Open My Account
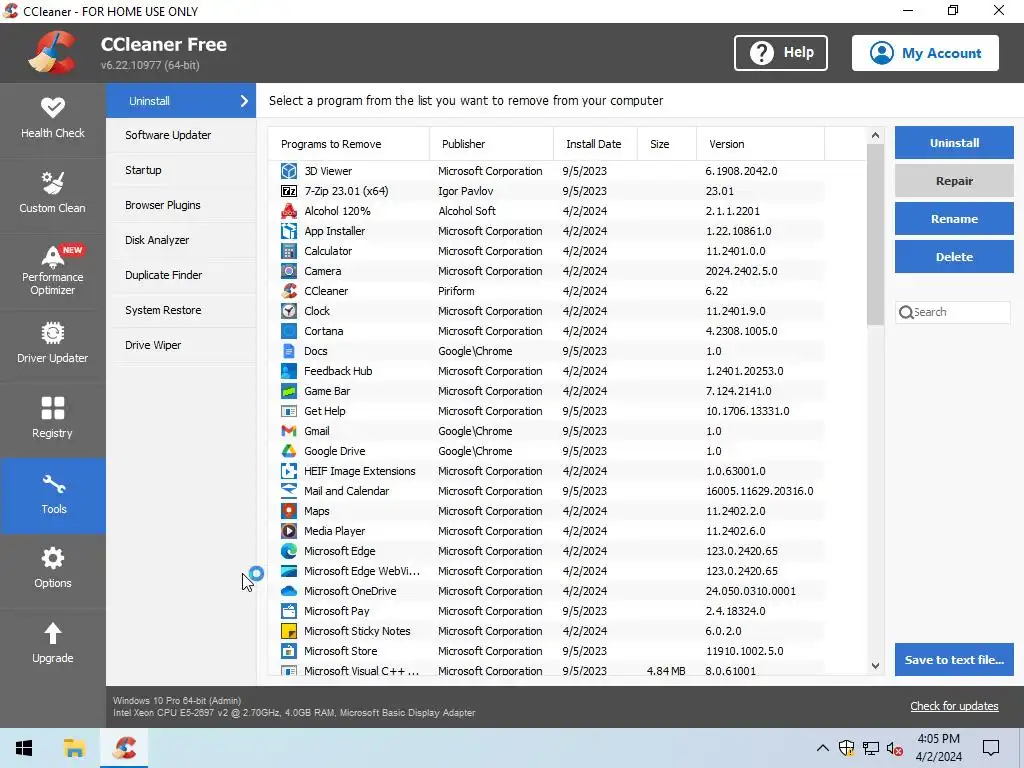The width and height of the screenshot is (1024, 768). click(x=925, y=53)
